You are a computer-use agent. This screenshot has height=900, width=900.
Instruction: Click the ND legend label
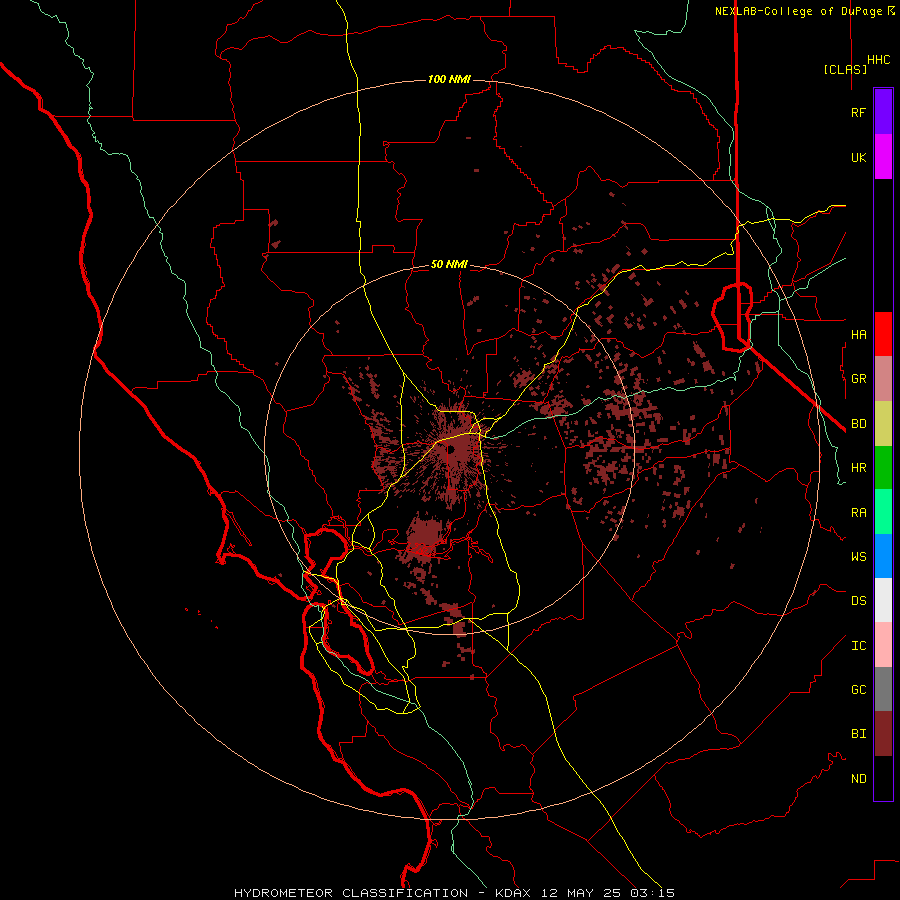(858, 779)
